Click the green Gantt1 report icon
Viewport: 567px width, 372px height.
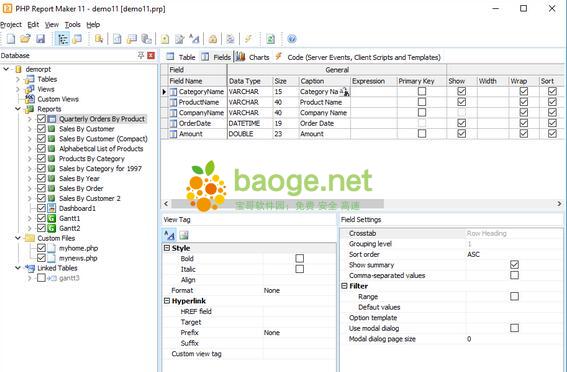coord(52,218)
